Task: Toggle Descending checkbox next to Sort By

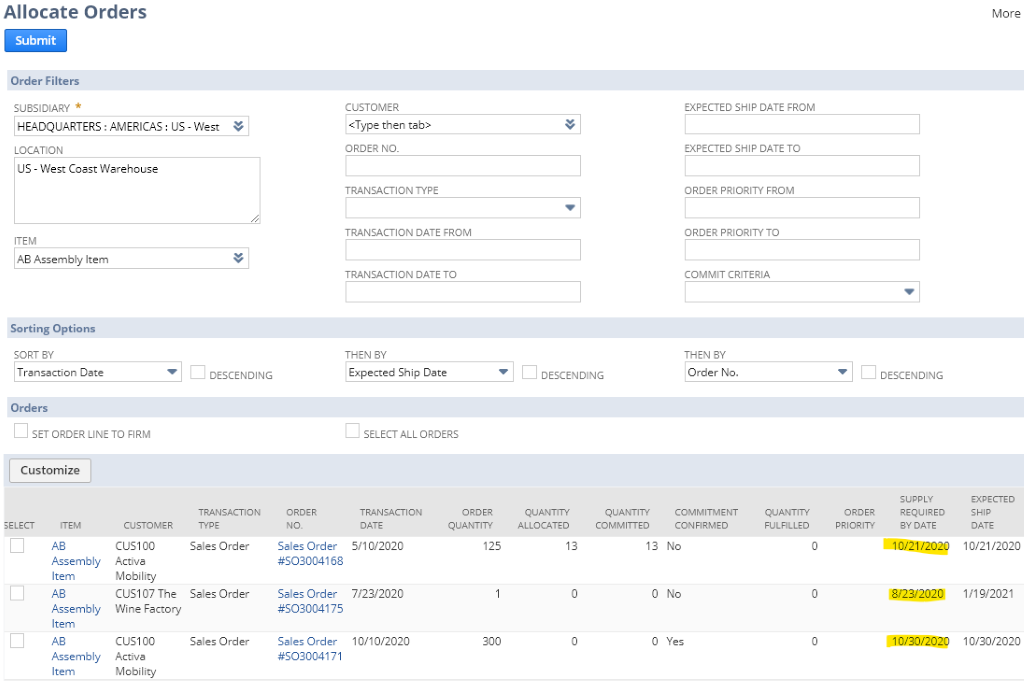Action: point(198,372)
